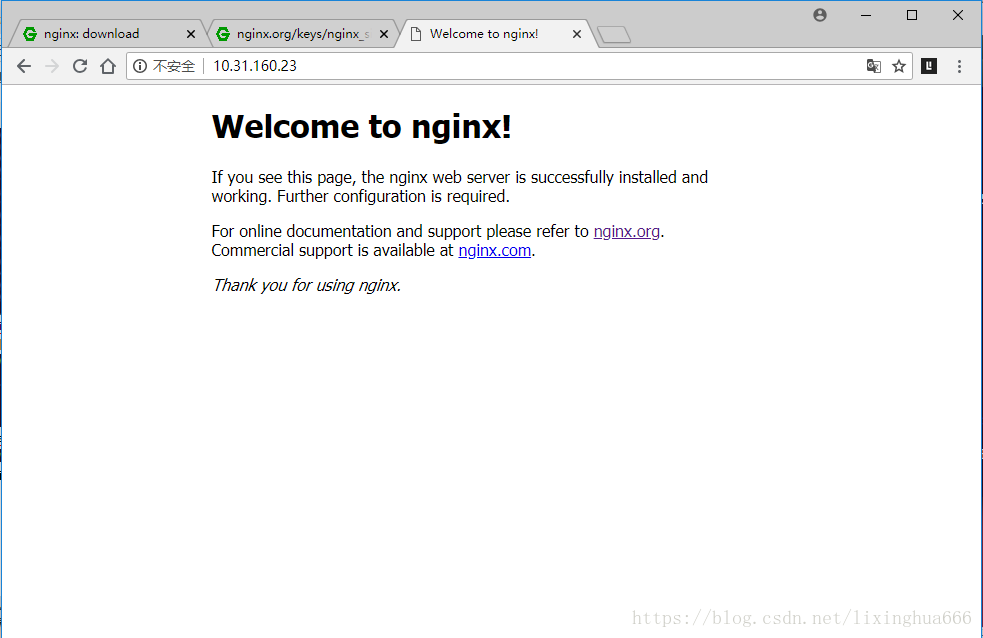Screen dimensions: 983x638
Task: Open the extension icon beside the address bar
Action: coord(929,66)
